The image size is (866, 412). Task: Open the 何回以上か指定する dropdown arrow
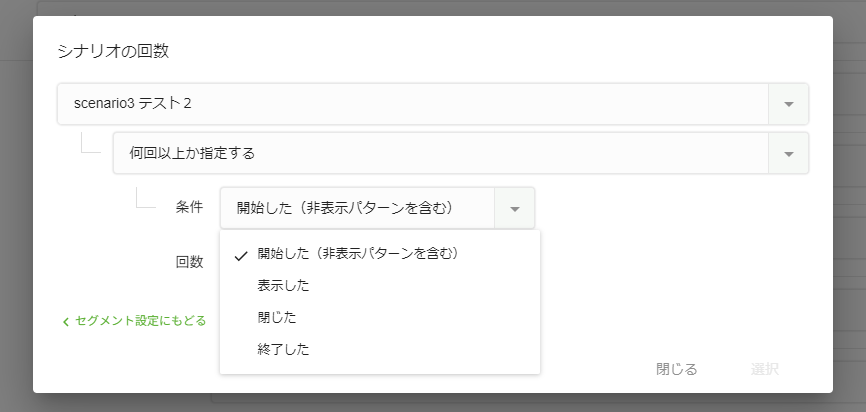(789, 154)
